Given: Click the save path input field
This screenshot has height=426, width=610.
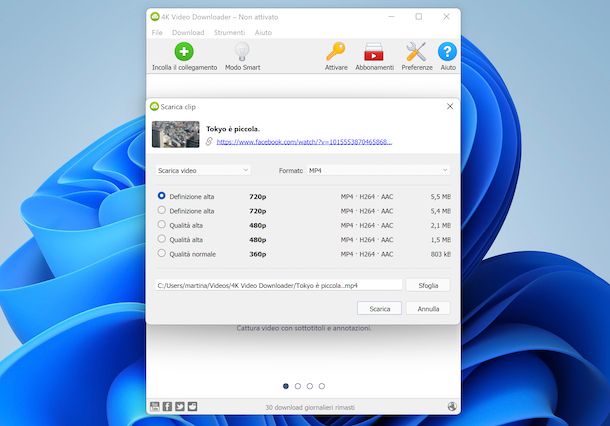Looking at the screenshot, I should point(278,285).
